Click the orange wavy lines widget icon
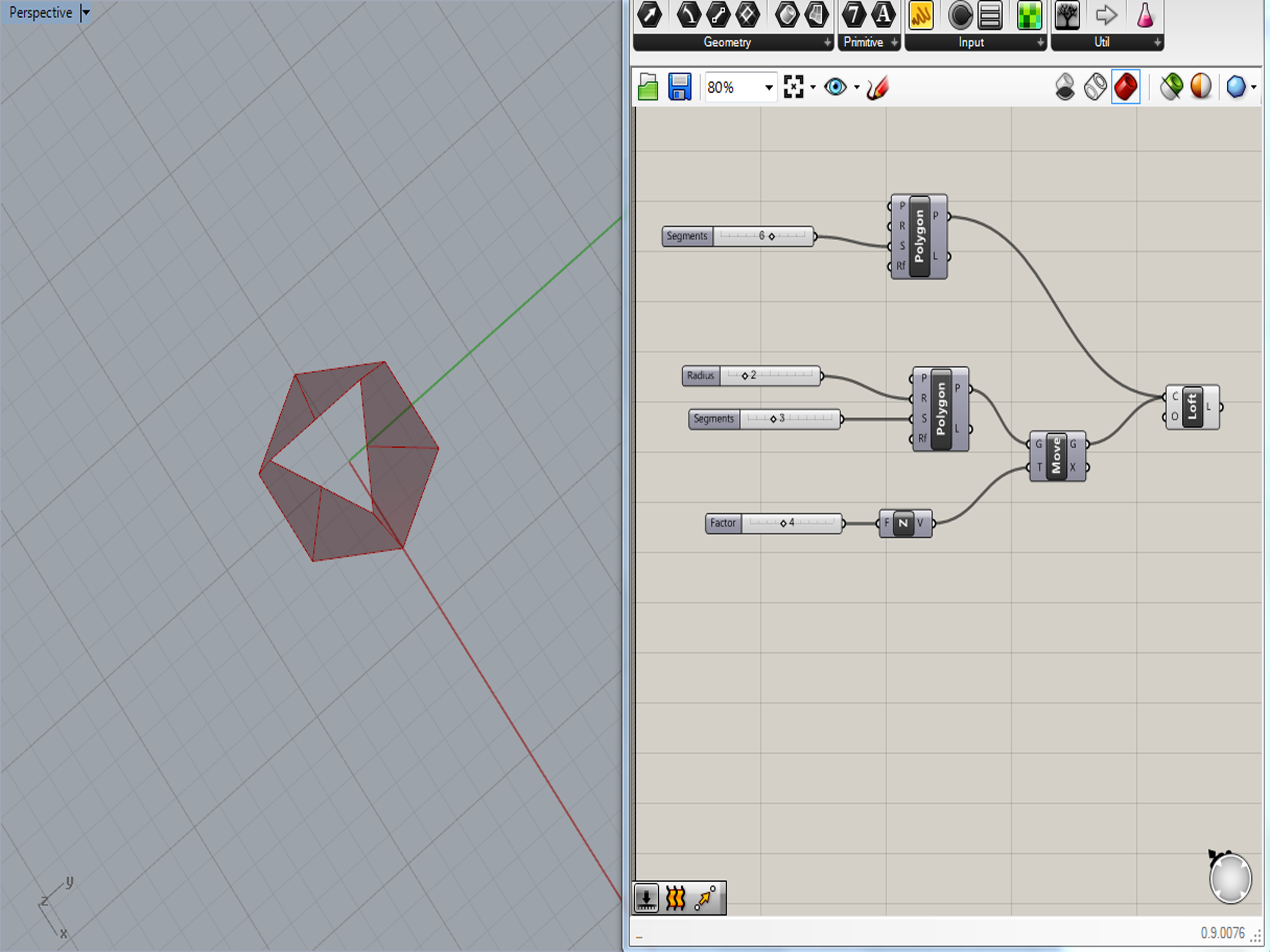The image size is (1270, 952). pyautogui.click(x=676, y=898)
